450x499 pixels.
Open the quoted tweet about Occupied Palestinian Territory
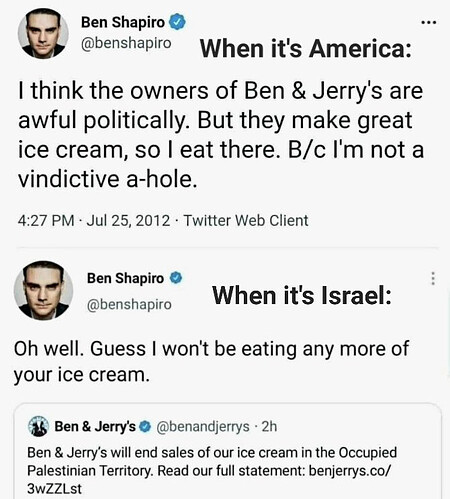228,451
